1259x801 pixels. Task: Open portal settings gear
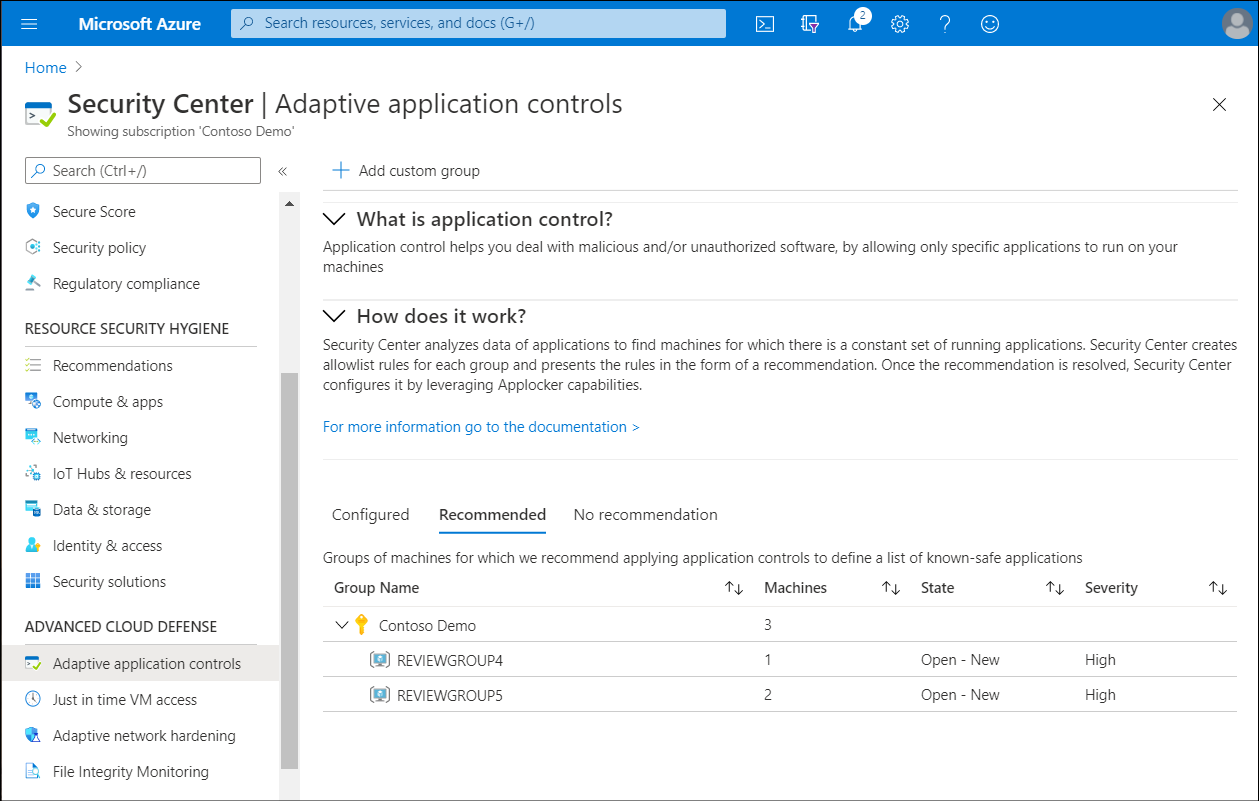(x=900, y=24)
